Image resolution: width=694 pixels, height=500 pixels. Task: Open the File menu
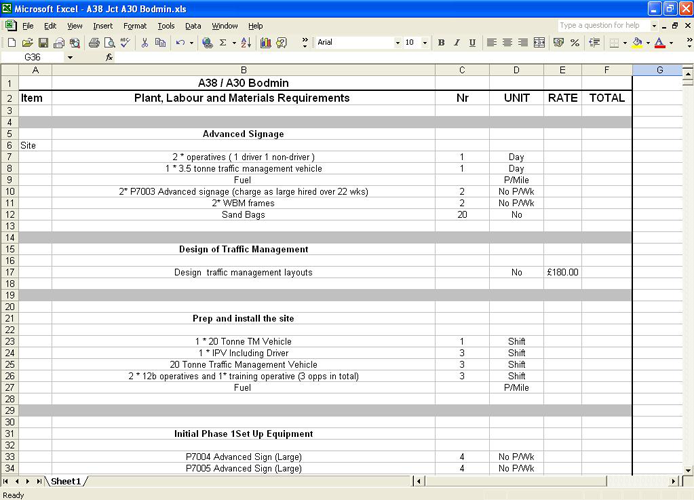coord(28,26)
